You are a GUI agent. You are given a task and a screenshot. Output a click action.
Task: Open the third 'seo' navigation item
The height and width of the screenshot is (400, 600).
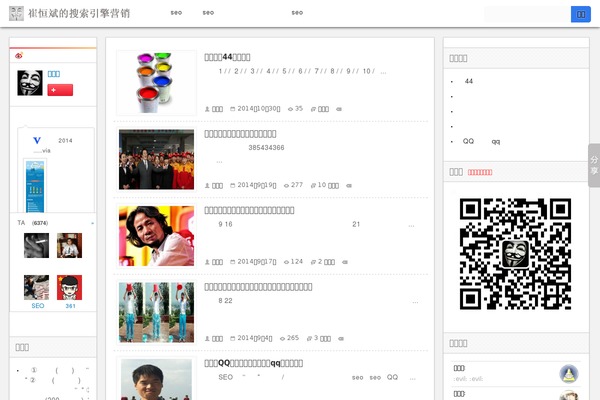297,13
